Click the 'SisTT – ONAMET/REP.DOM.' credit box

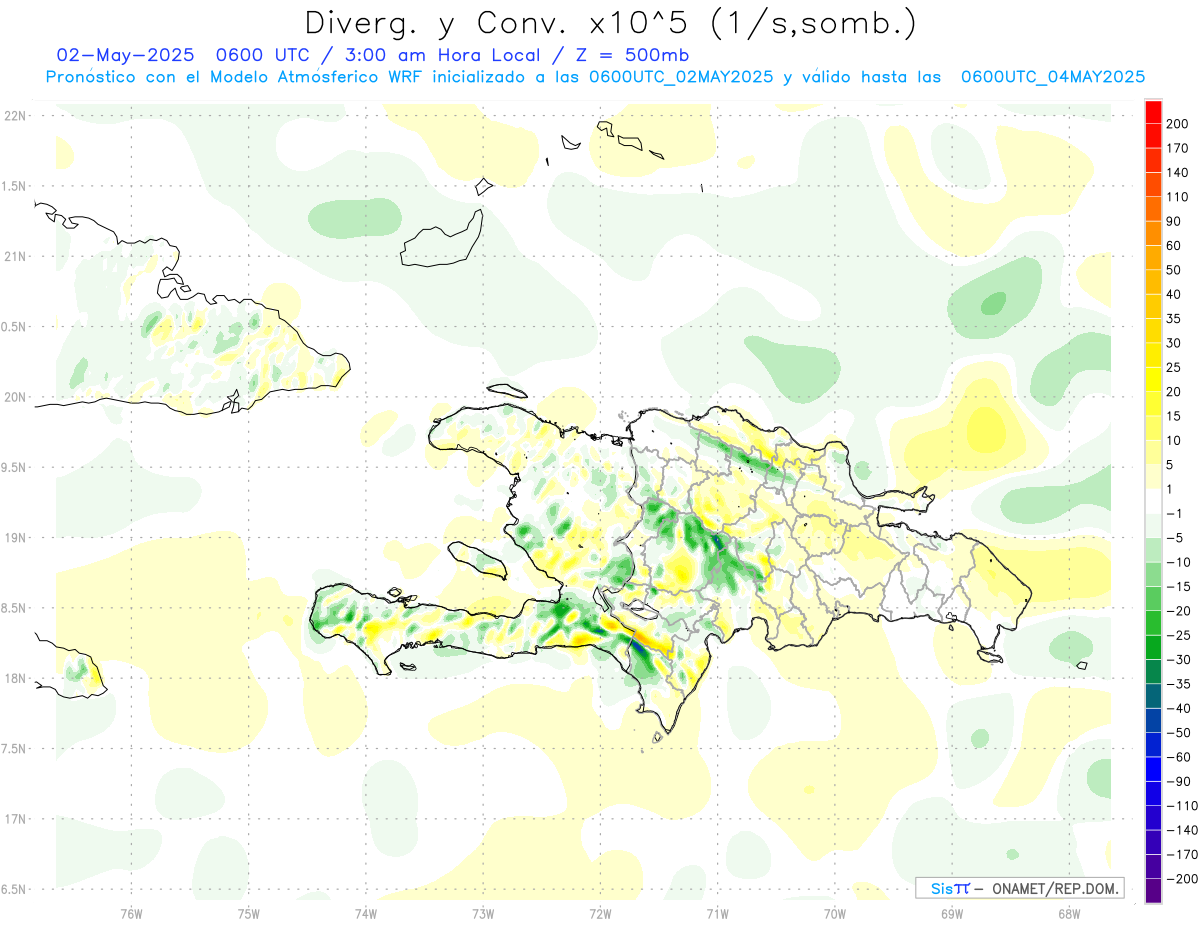point(1019,888)
